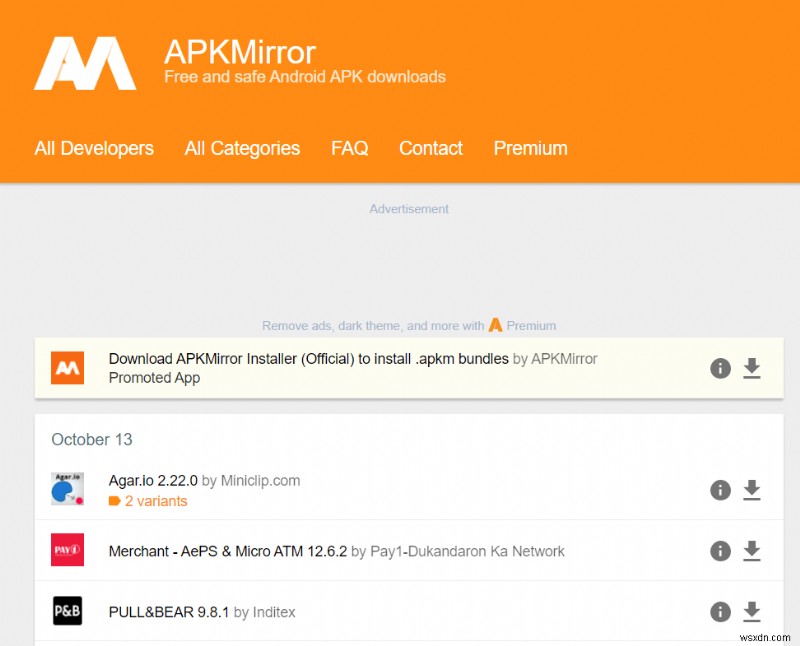Click the Pay1 Merchant app icon
Viewport: 800px width, 646px height.
tap(68, 551)
